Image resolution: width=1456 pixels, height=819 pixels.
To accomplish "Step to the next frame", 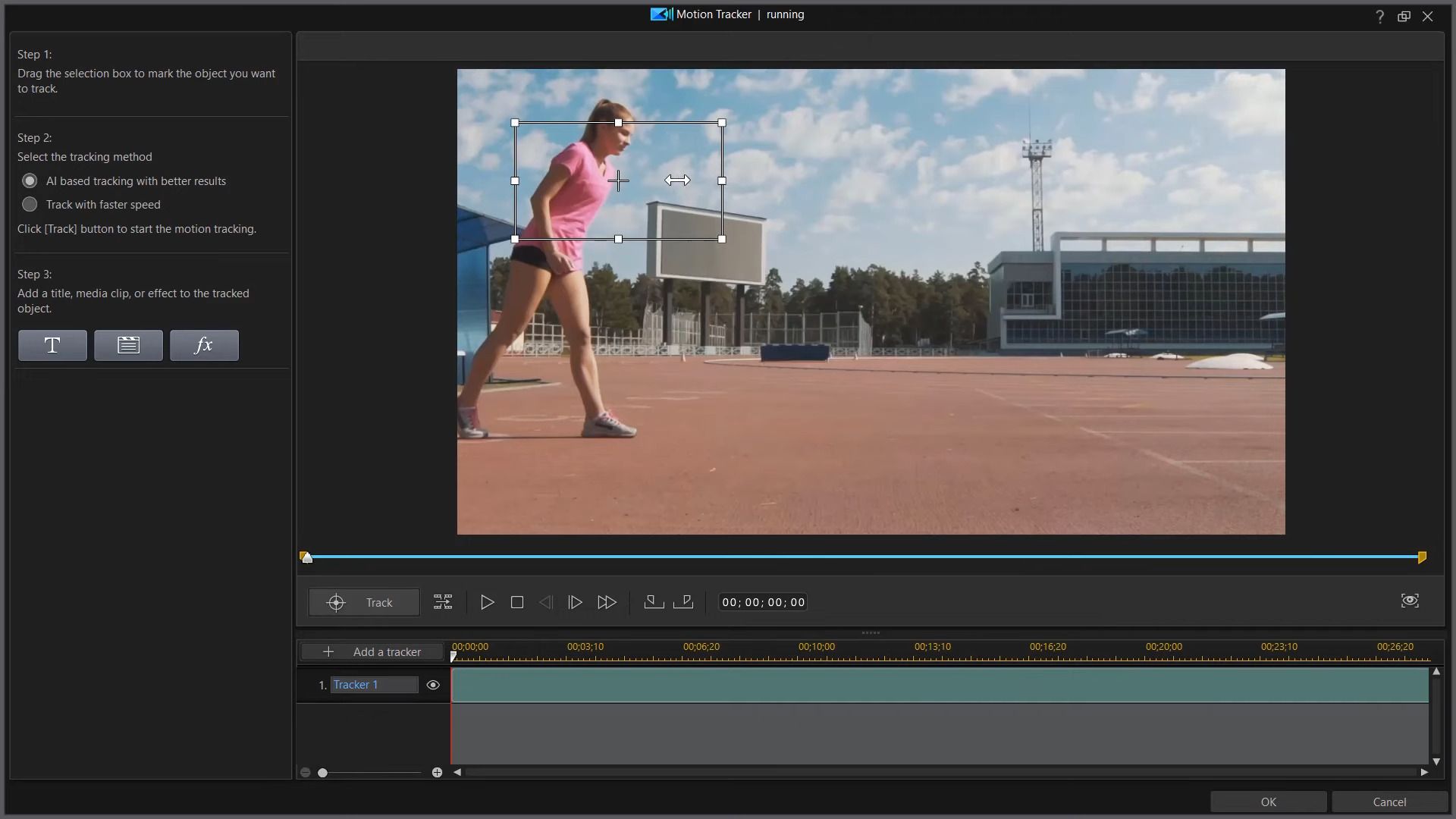I will pyautogui.click(x=575, y=602).
